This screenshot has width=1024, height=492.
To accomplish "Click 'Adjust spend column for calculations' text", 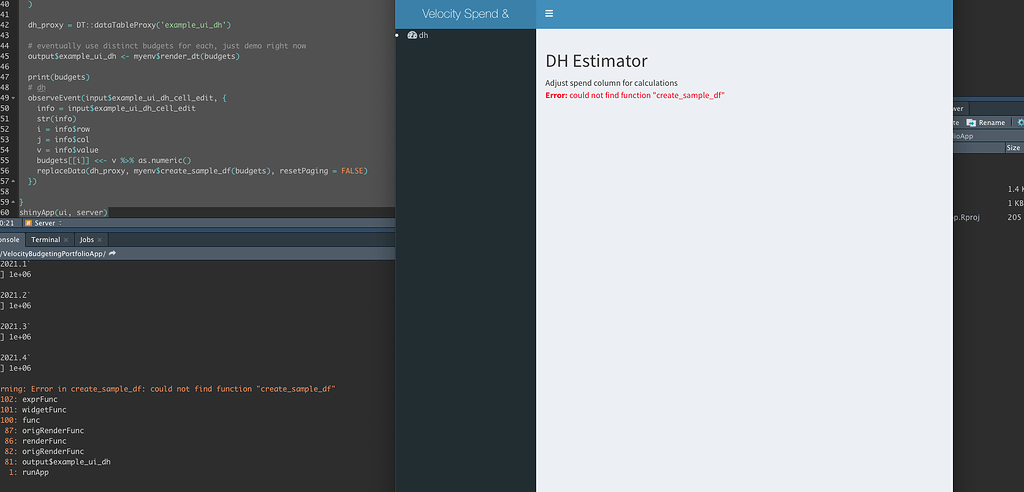I will click(611, 83).
